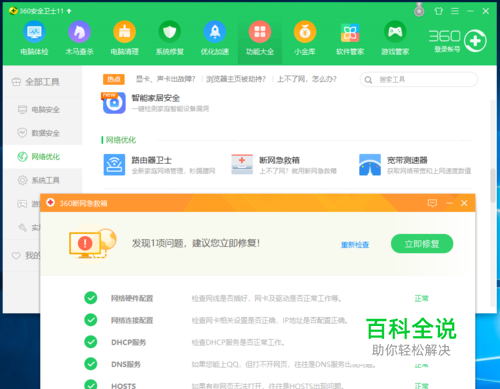Open feedback icon in 断网急救箱 title bar
Screen dimensions: 500x389
(432, 203)
